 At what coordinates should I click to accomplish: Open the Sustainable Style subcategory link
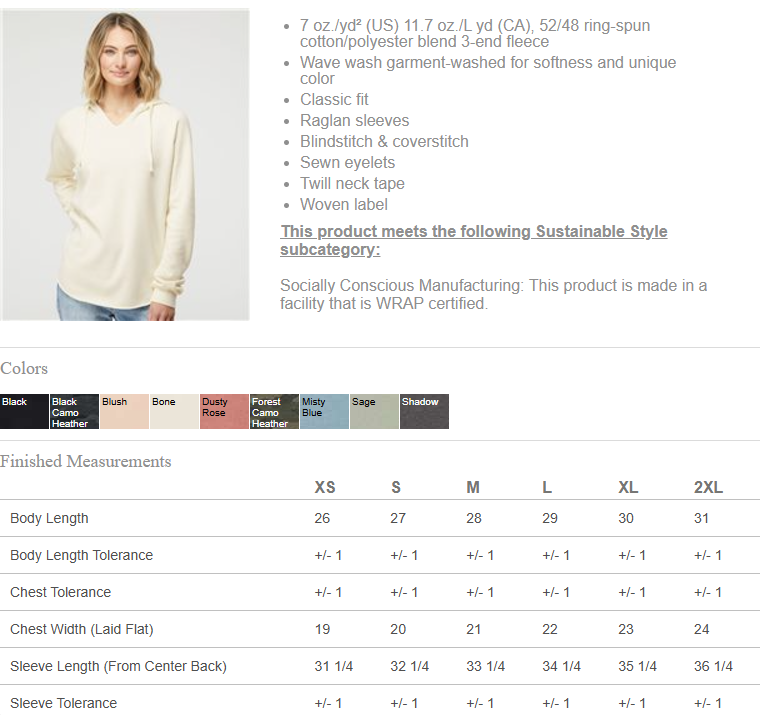[x=473, y=240]
